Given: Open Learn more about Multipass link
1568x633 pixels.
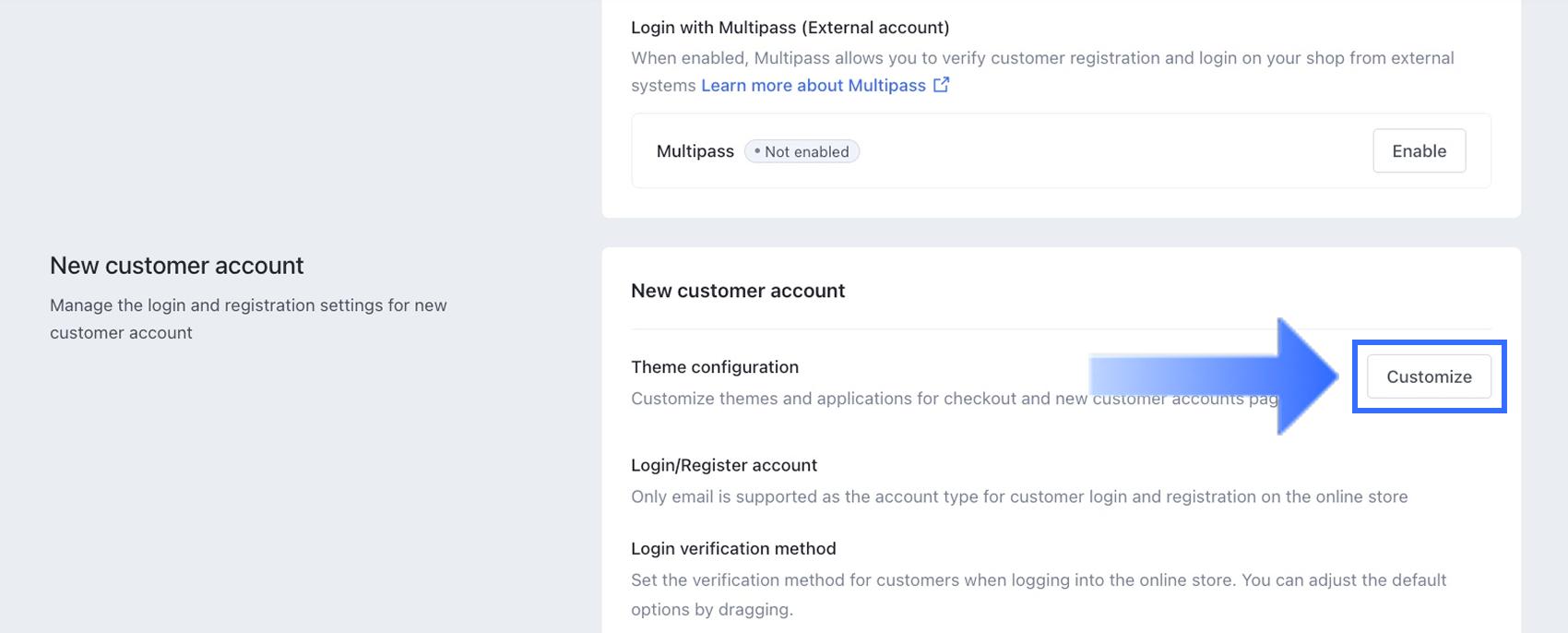Looking at the screenshot, I should [x=813, y=85].
